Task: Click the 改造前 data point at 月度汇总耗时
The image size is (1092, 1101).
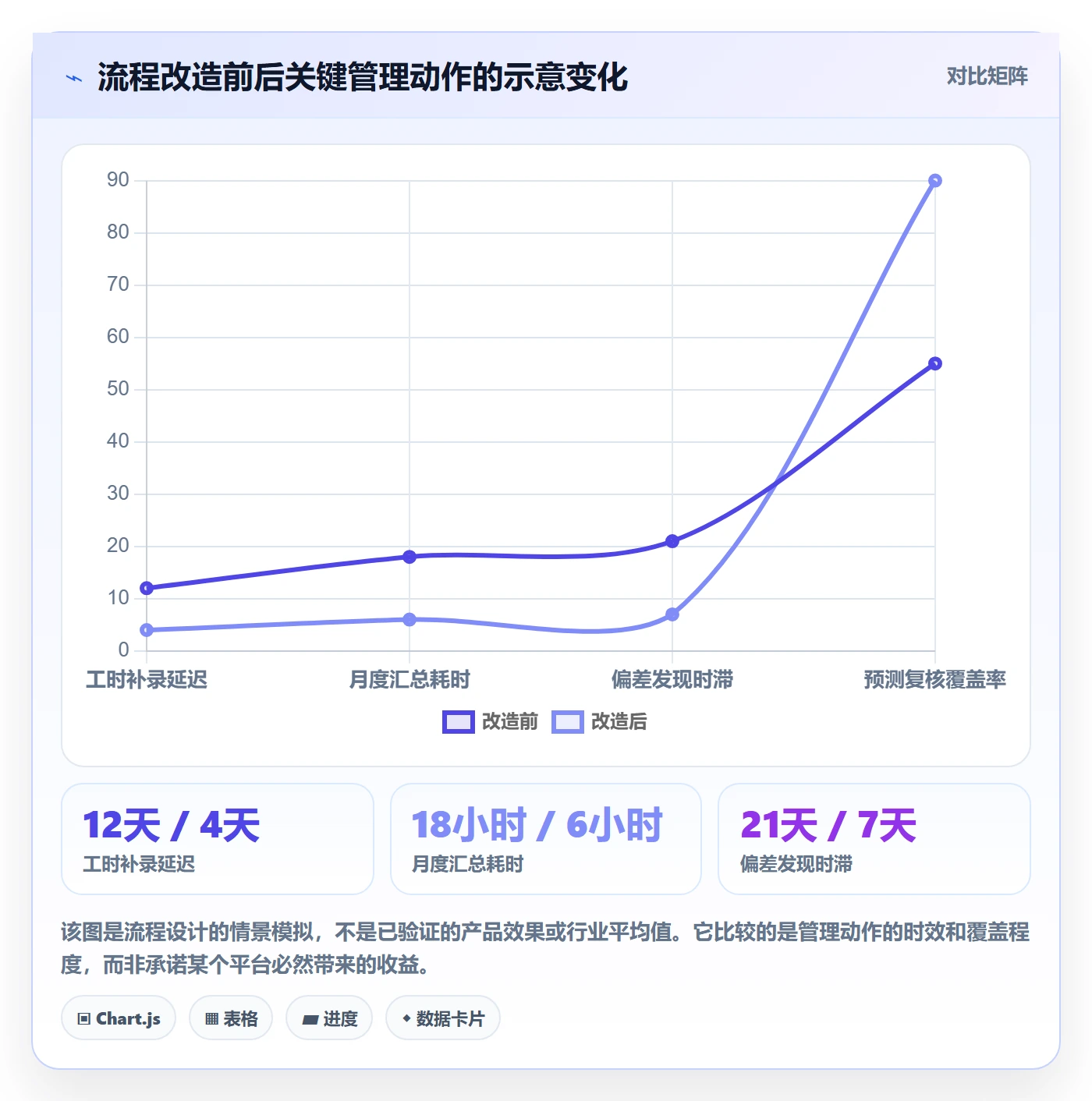Action: [409, 557]
